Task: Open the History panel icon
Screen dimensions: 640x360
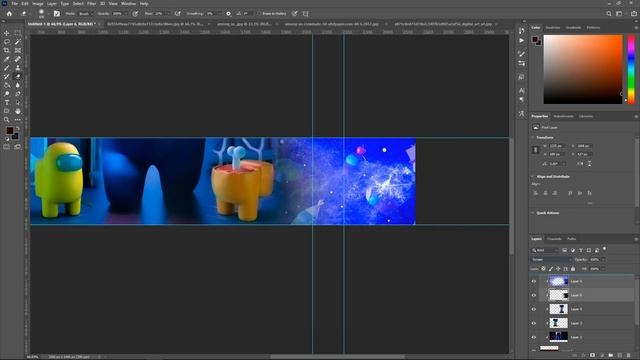Action: [x=522, y=31]
